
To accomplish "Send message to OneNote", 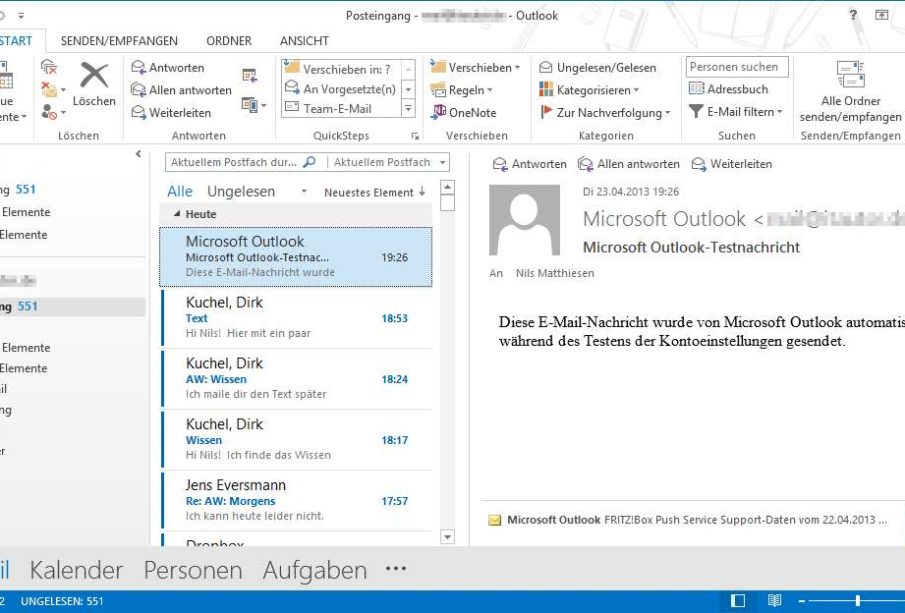I will click(x=464, y=112).
